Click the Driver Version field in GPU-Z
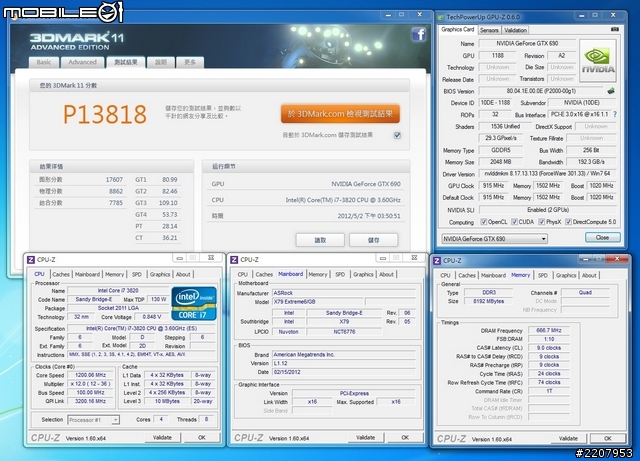 [x=547, y=174]
